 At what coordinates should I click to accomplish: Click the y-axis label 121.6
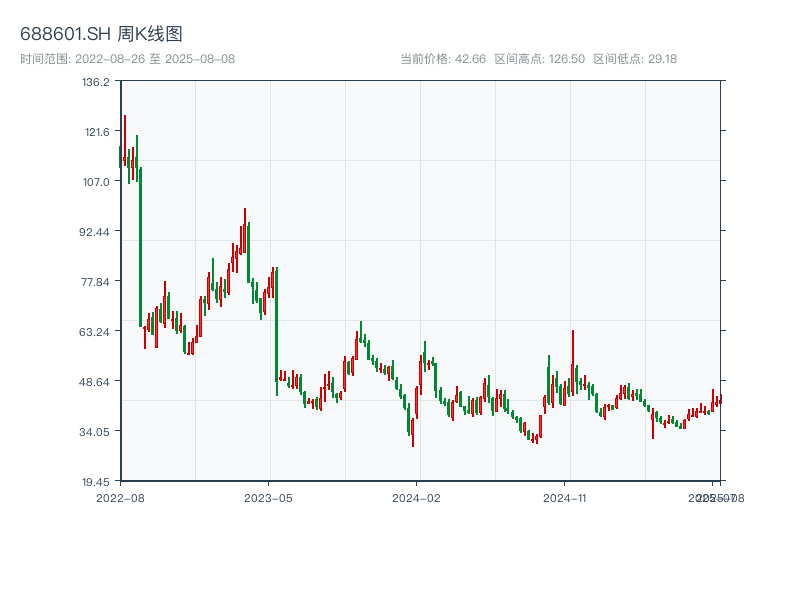[97, 132]
